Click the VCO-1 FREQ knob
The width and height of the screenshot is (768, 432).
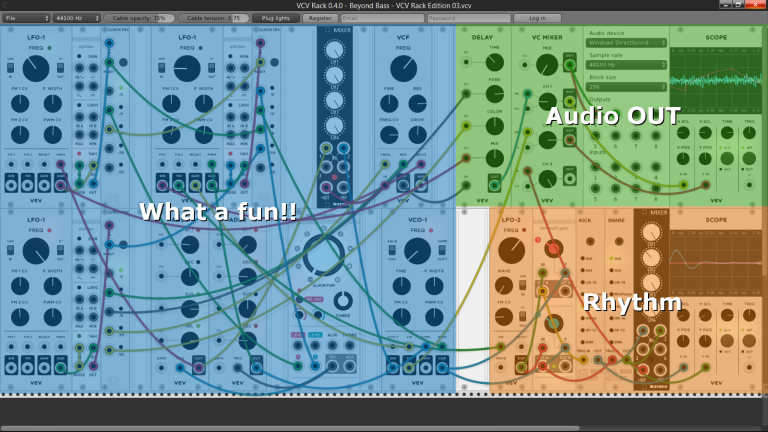point(417,251)
